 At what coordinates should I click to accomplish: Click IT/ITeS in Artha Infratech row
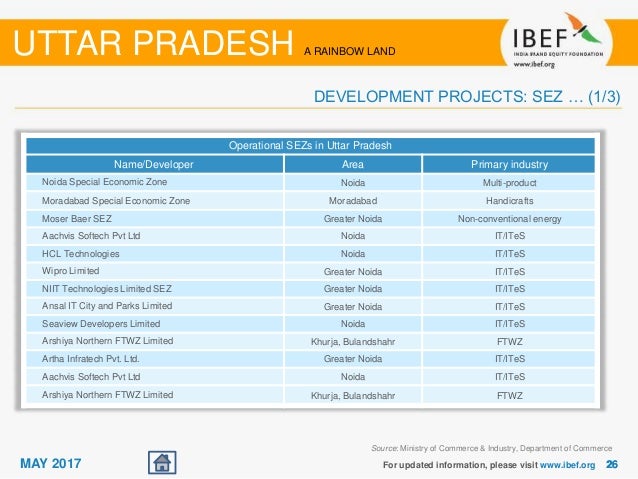pos(509,359)
